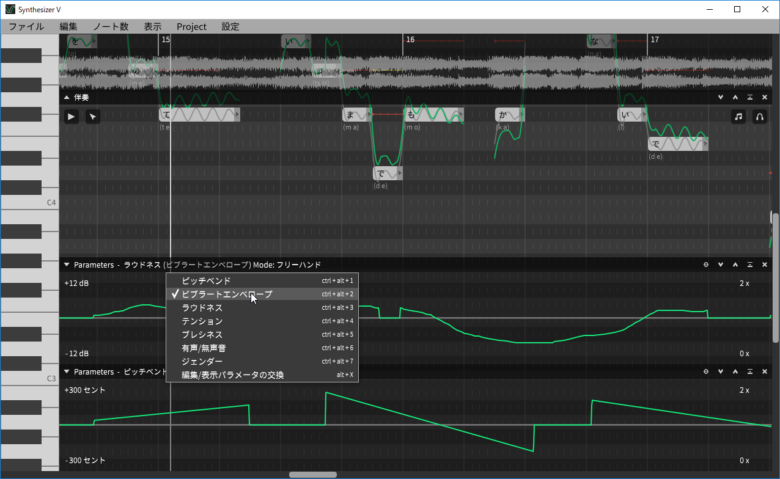Collapse the ピッチベンド Parameters panel triangle
The image size is (780, 479).
pyautogui.click(x=67, y=372)
